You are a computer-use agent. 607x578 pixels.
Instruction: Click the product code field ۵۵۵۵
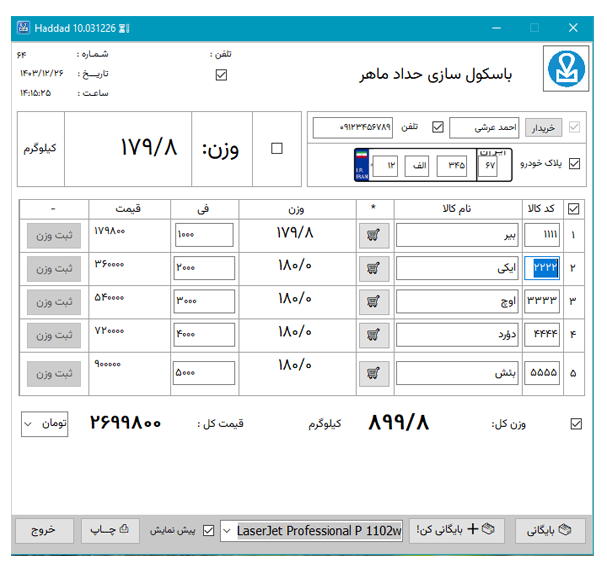coord(542,373)
